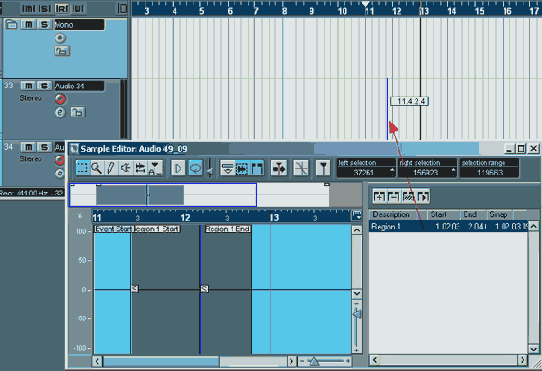Select the Zoom magnifier tool

[96, 168]
